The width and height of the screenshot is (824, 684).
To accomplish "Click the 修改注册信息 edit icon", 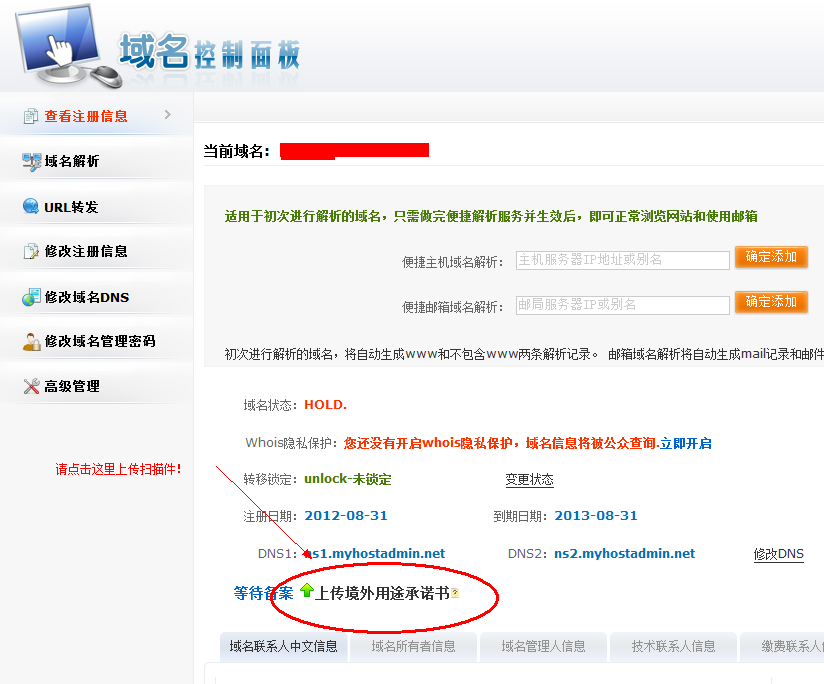I will [x=31, y=252].
